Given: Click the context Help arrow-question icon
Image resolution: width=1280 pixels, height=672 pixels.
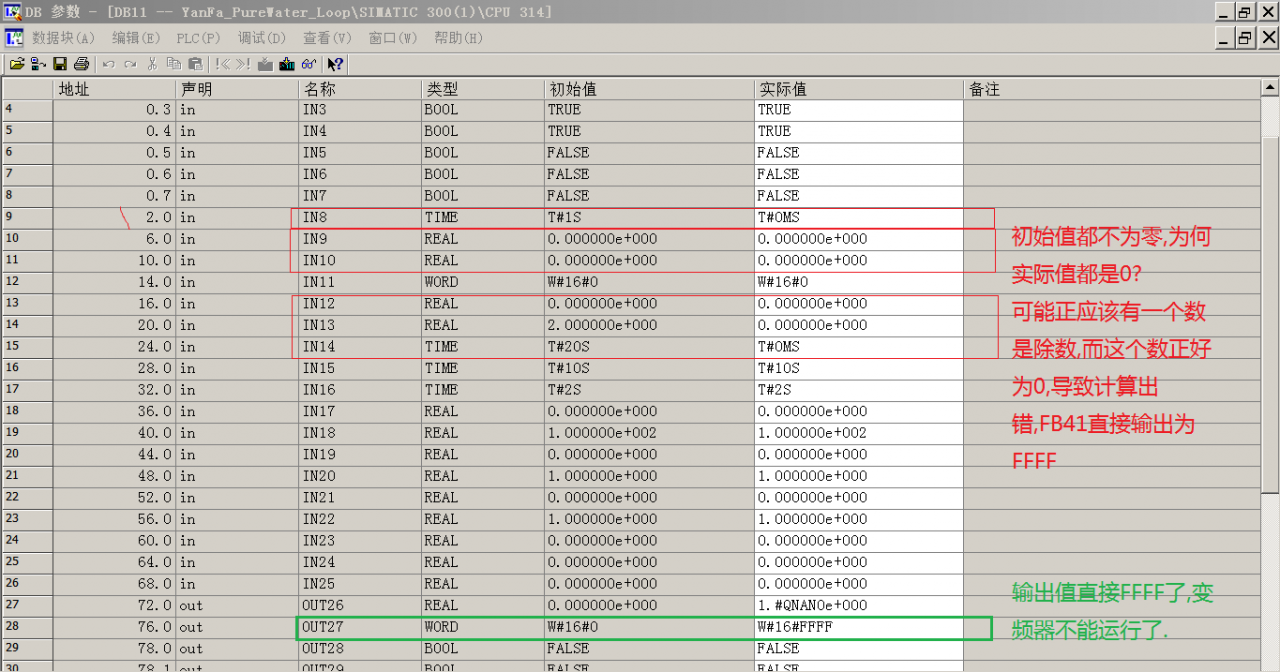Looking at the screenshot, I should tap(335, 64).
